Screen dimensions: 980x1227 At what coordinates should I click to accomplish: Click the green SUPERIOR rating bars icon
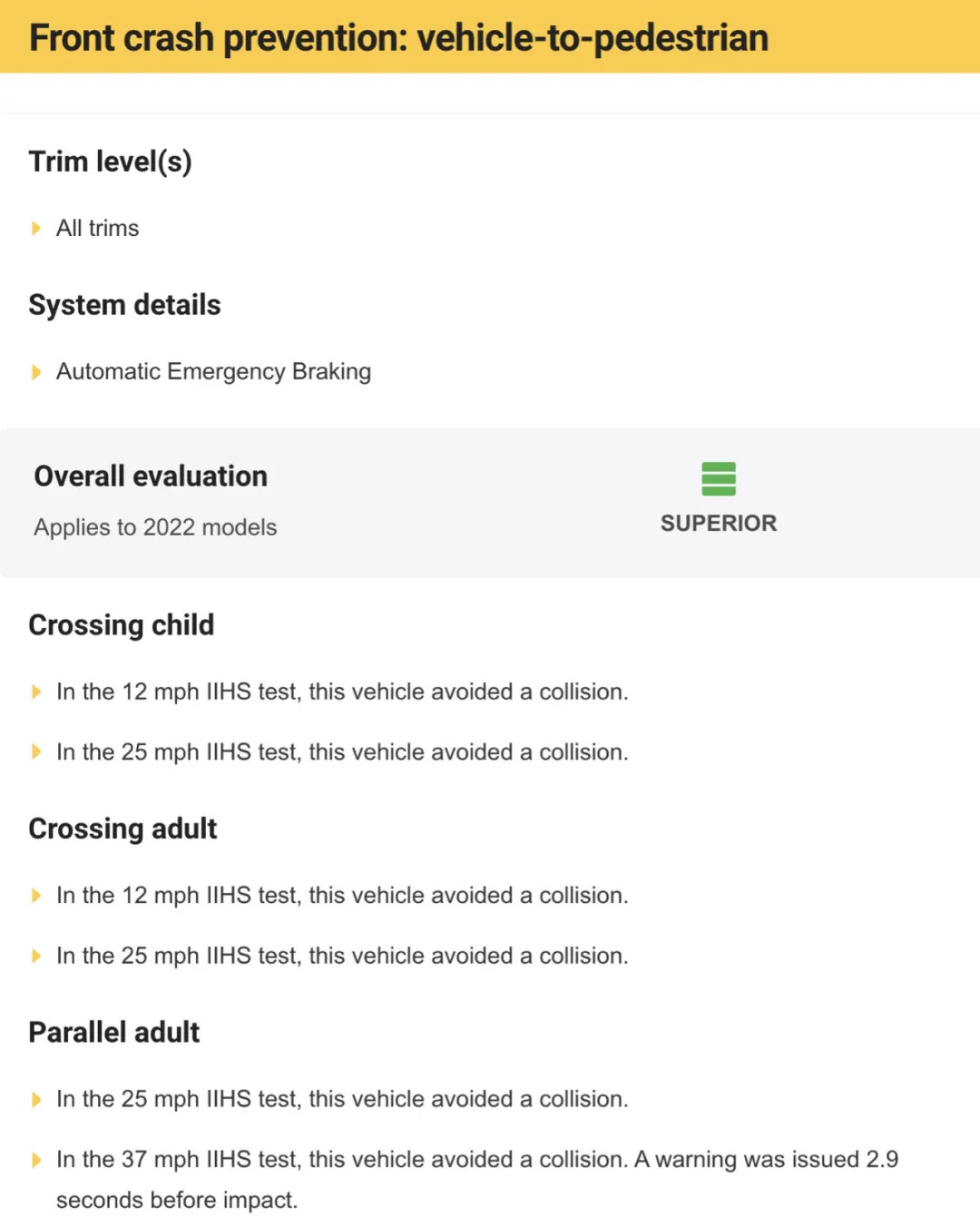coord(719,478)
